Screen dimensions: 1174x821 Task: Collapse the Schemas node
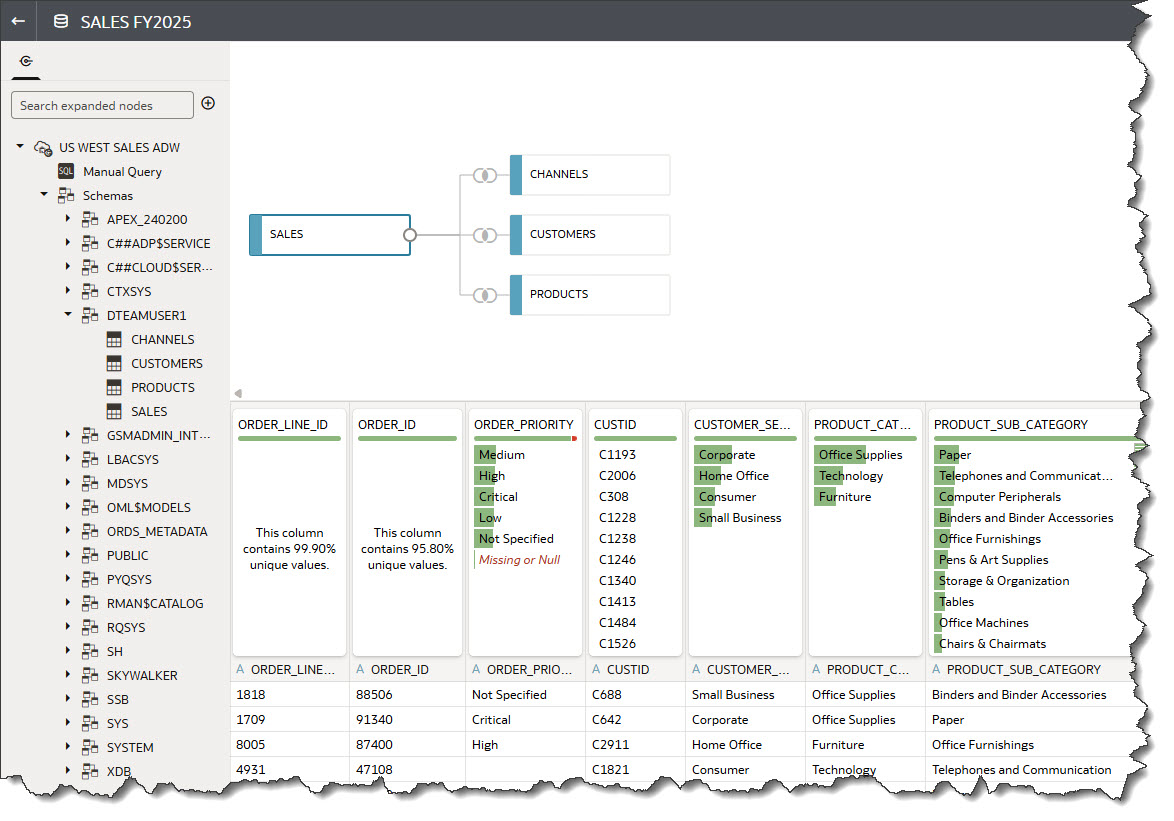44,195
